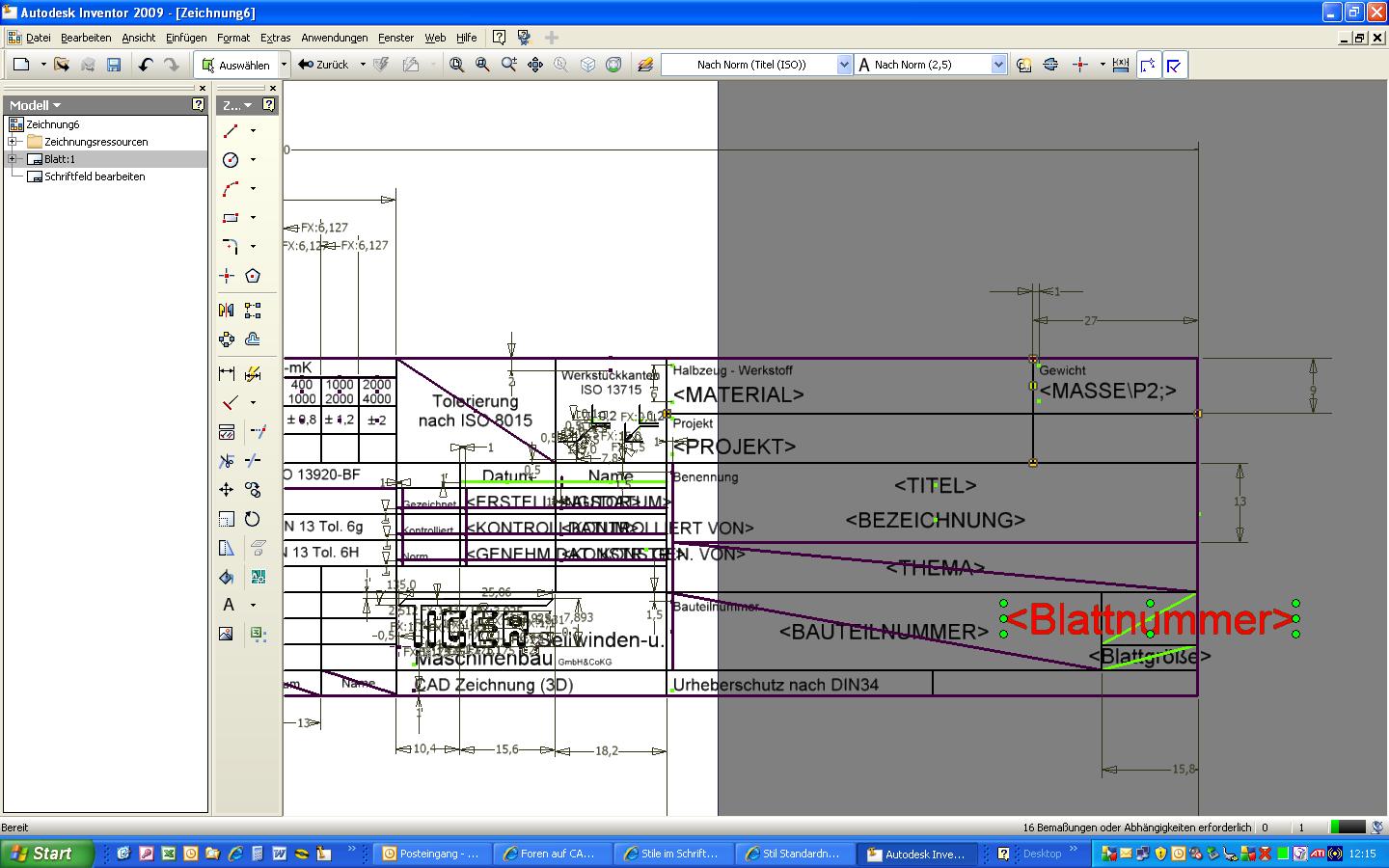The width and height of the screenshot is (1389, 868).
Task: Open the Line tool flyout arrow
Action: 253,130
